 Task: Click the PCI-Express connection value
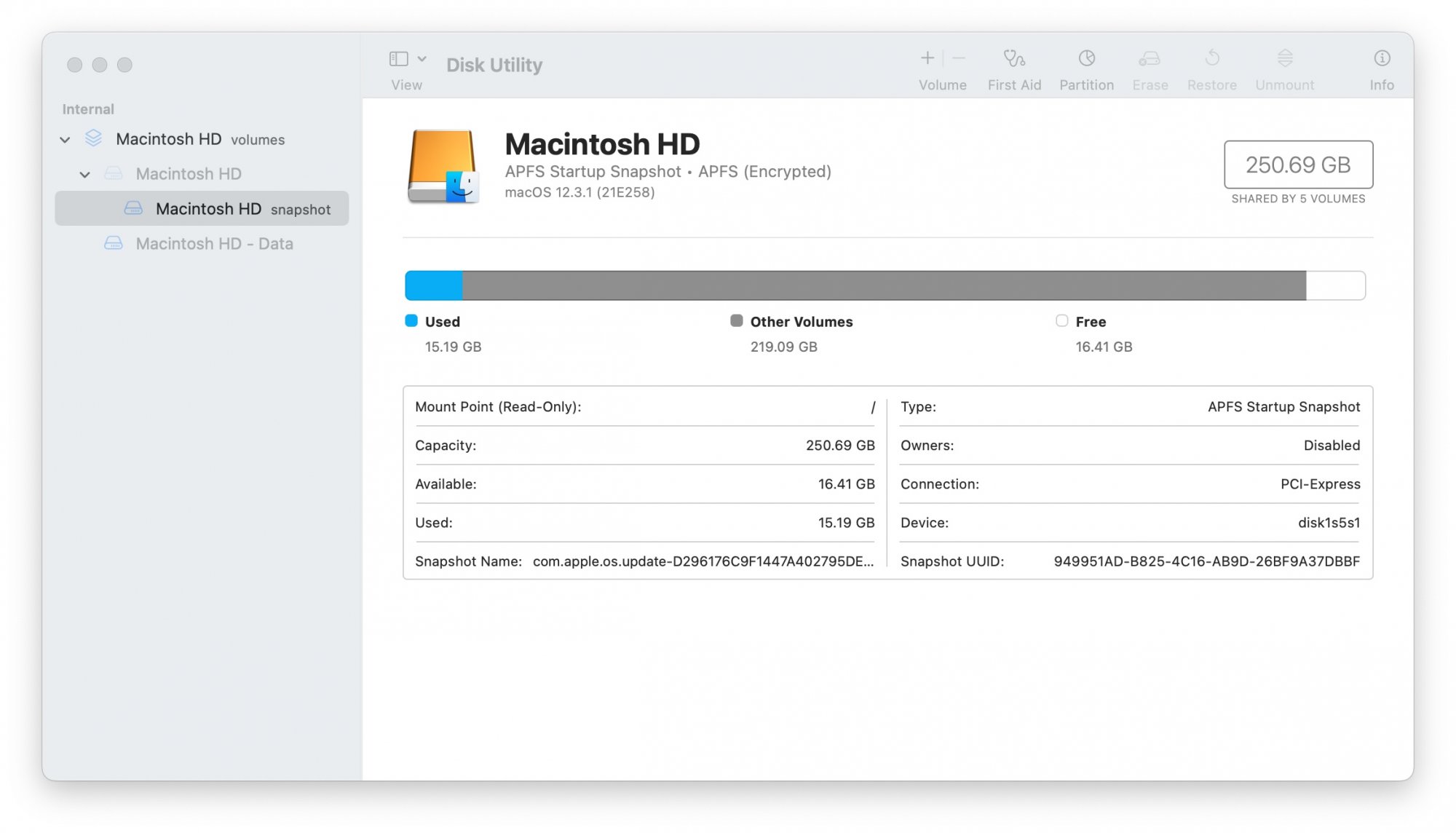pyautogui.click(x=1321, y=484)
